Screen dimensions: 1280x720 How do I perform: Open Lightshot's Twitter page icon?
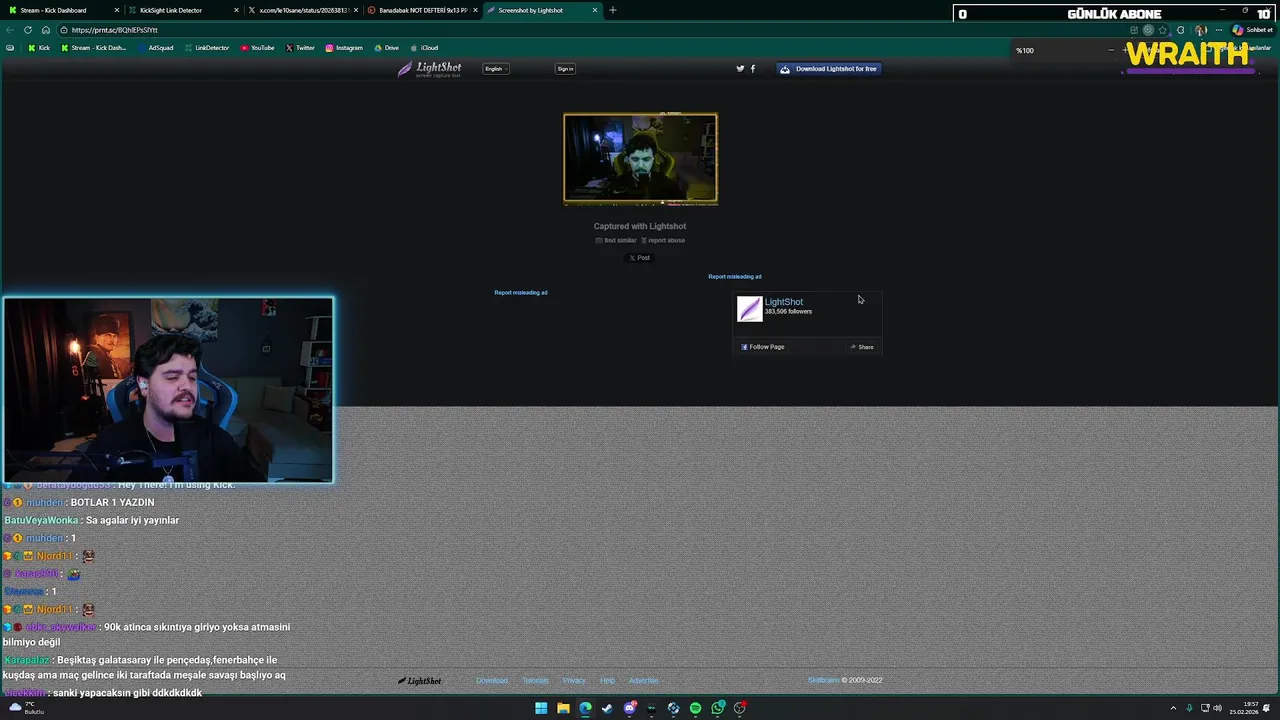740,69
